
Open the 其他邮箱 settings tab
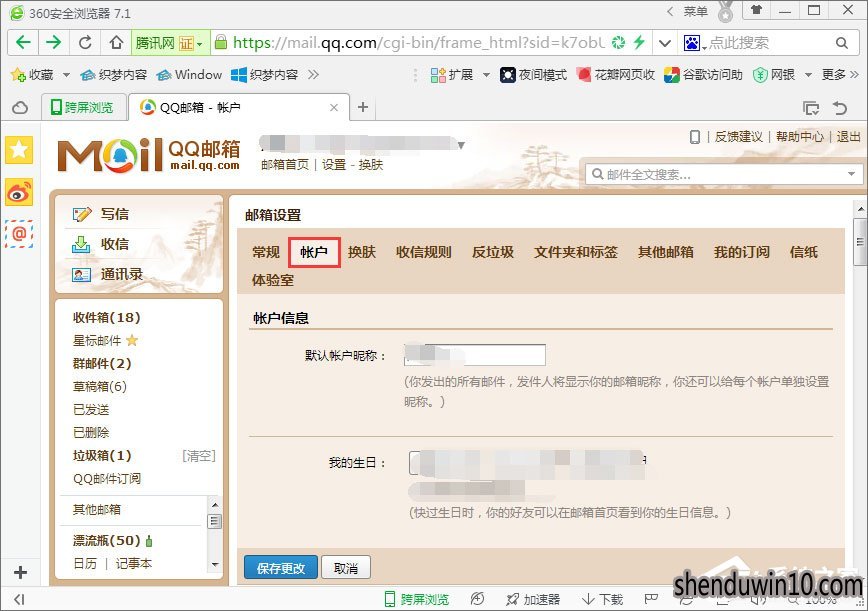pos(665,252)
